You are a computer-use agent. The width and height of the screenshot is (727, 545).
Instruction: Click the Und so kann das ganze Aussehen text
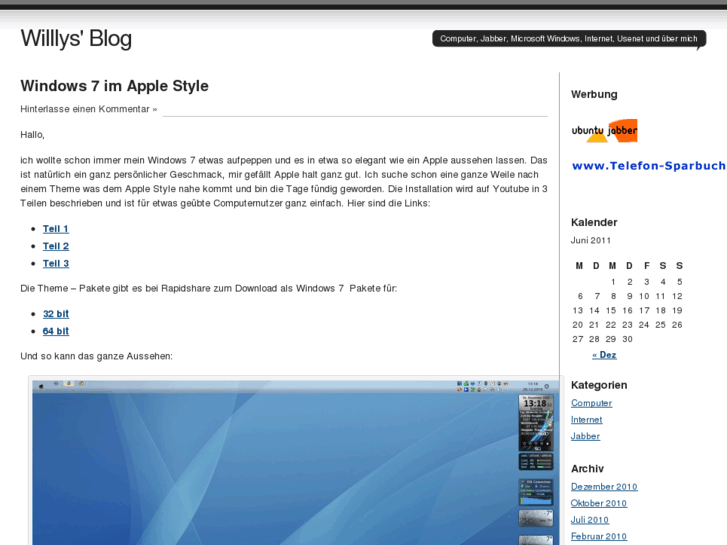pos(96,356)
